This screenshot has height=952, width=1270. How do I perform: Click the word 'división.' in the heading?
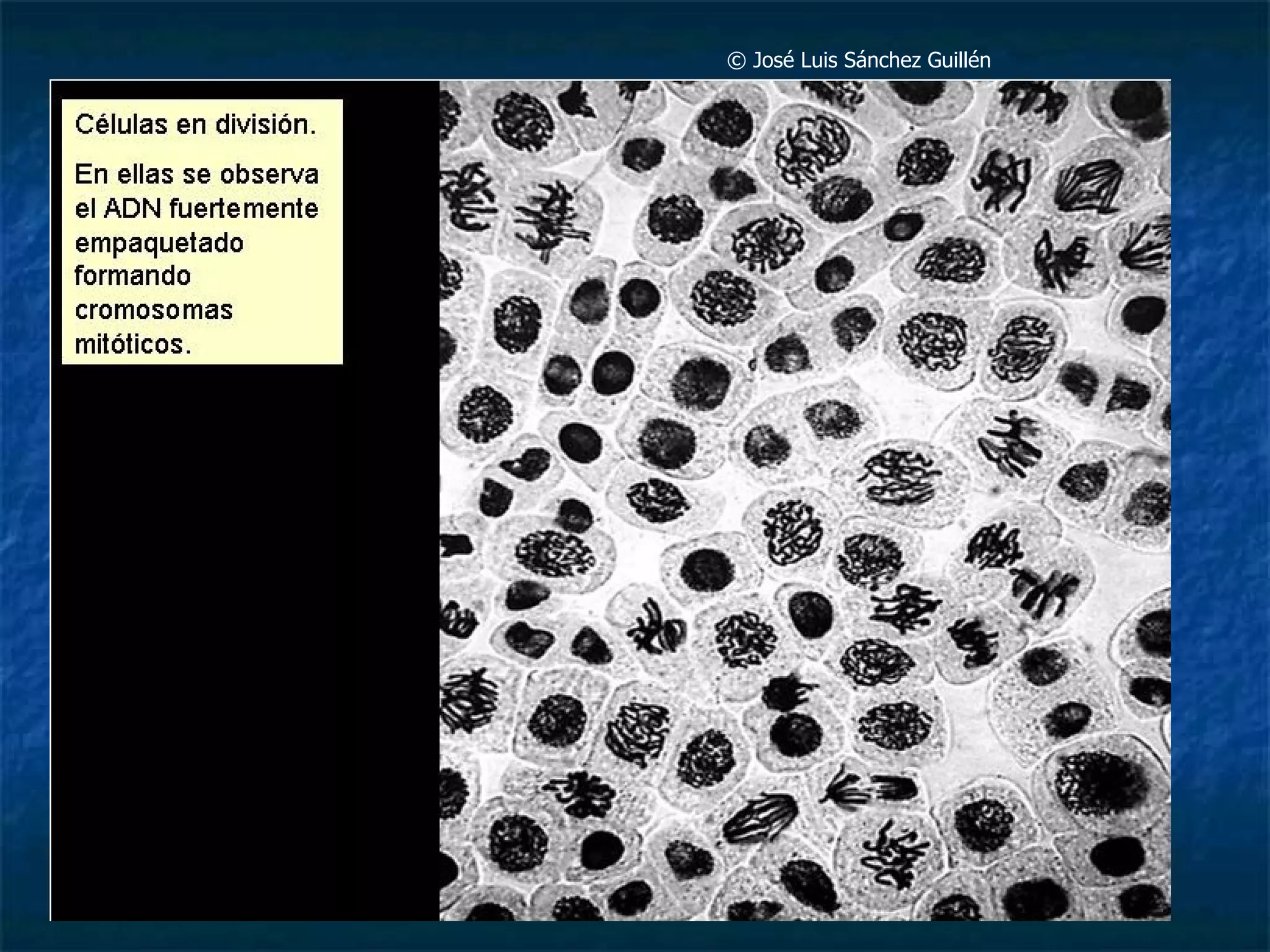266,125
